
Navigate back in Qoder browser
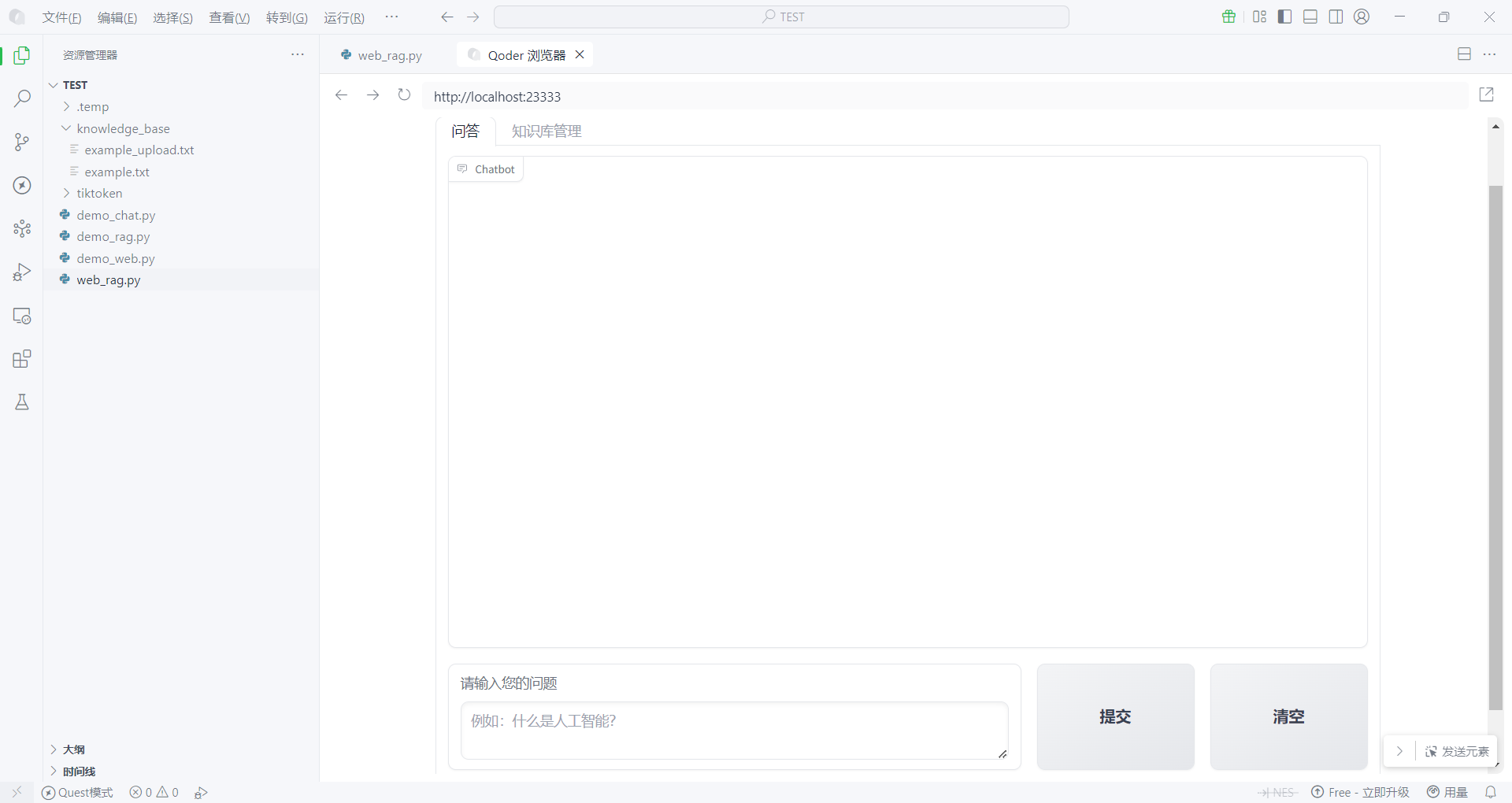coord(341,95)
